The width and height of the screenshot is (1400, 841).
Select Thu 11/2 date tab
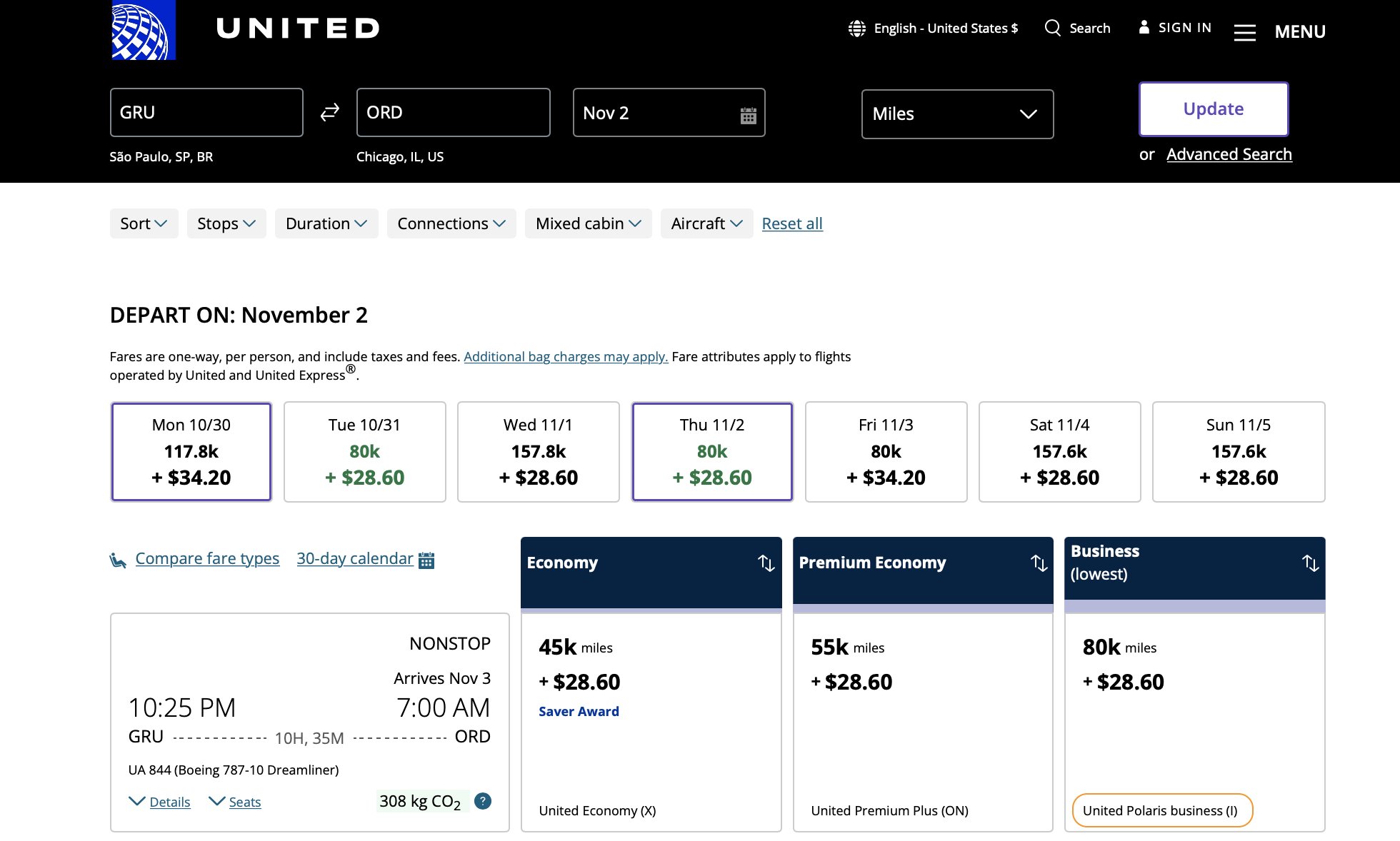(712, 452)
